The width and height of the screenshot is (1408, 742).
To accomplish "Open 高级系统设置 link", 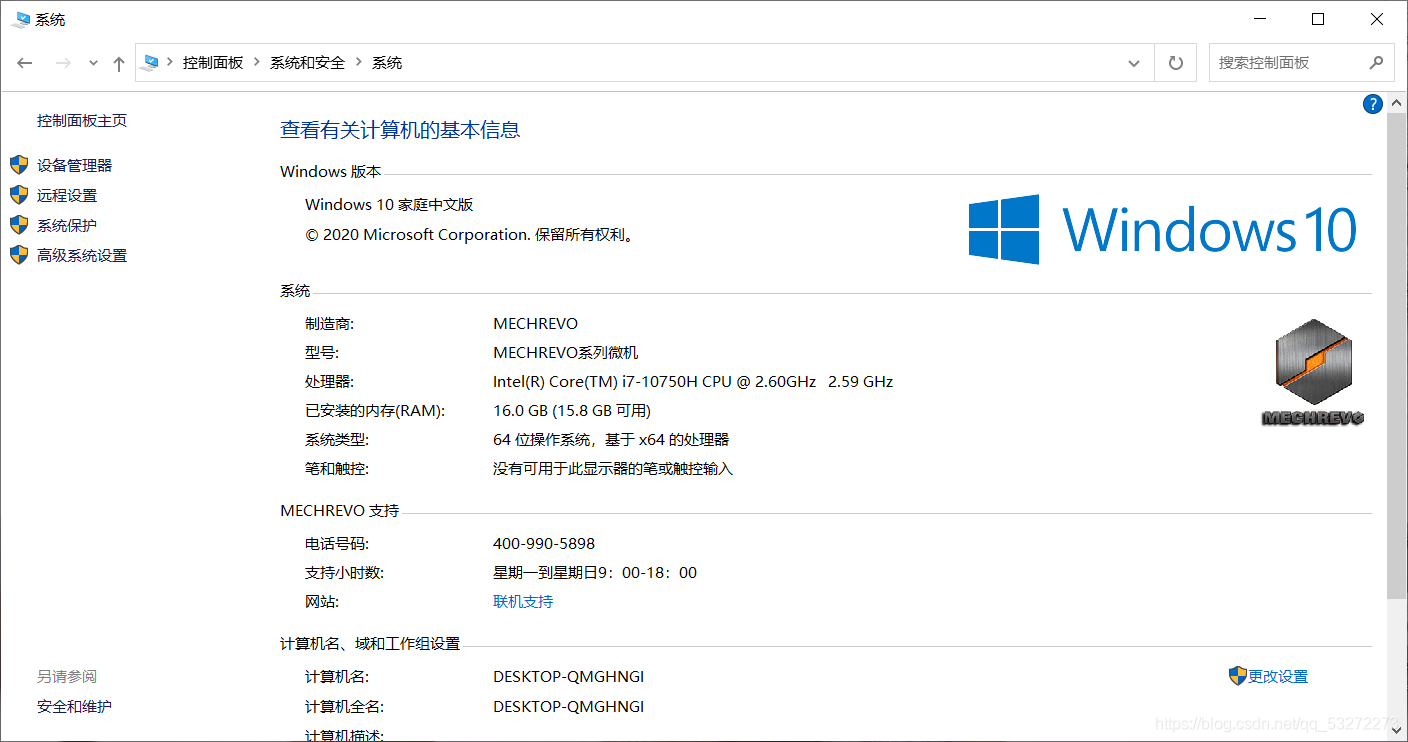I will tap(82, 255).
